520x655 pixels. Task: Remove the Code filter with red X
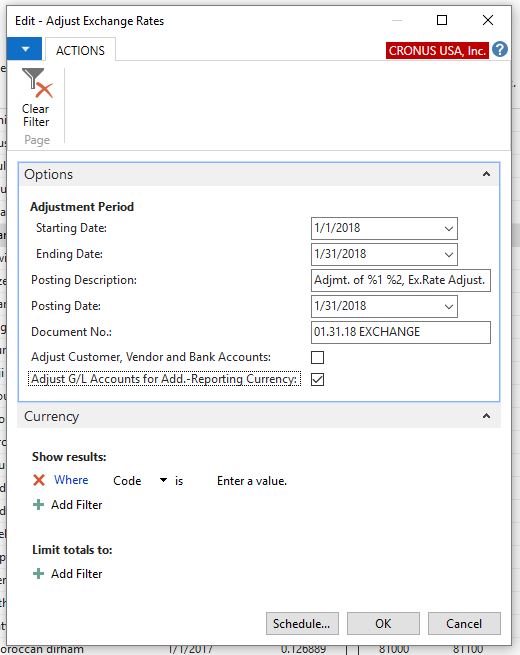pyautogui.click(x=39, y=480)
